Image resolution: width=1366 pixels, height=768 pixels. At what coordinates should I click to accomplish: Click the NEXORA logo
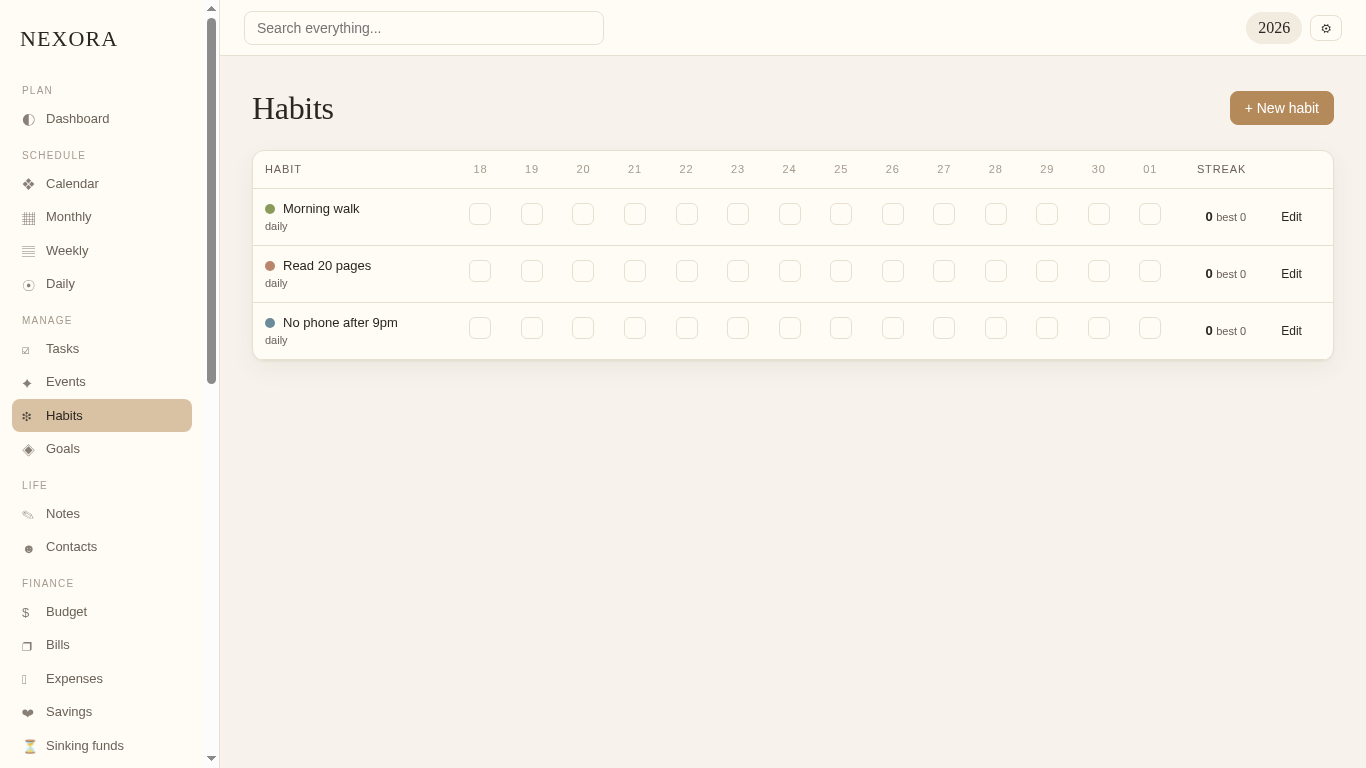pyautogui.click(x=69, y=39)
